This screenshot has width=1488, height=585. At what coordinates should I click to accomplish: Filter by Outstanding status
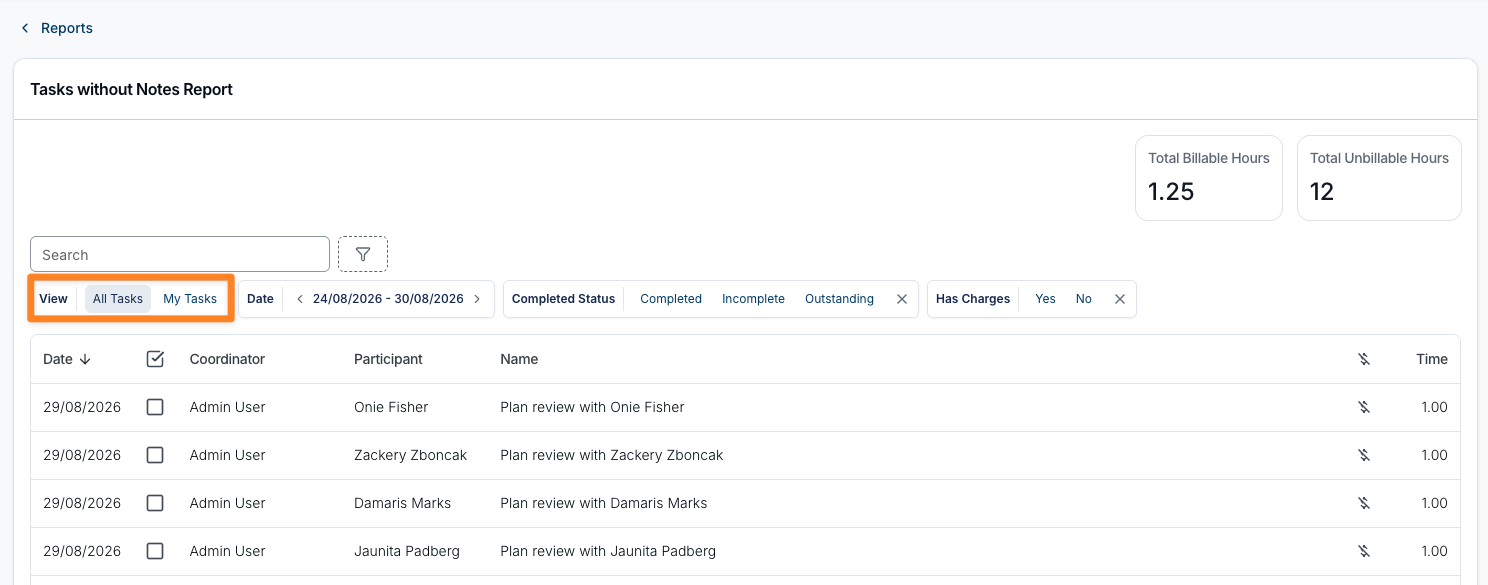click(839, 299)
